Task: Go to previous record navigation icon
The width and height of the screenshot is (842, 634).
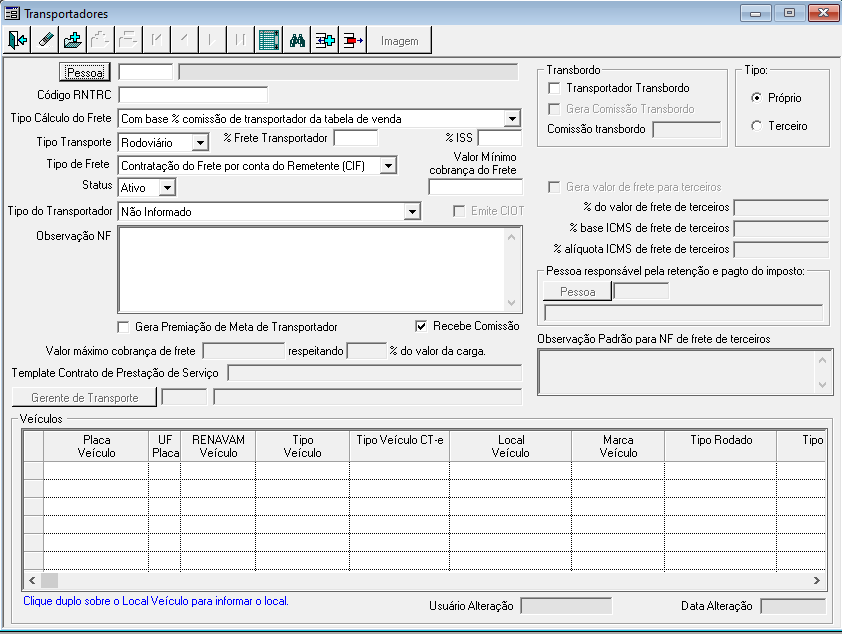Action: [x=184, y=40]
